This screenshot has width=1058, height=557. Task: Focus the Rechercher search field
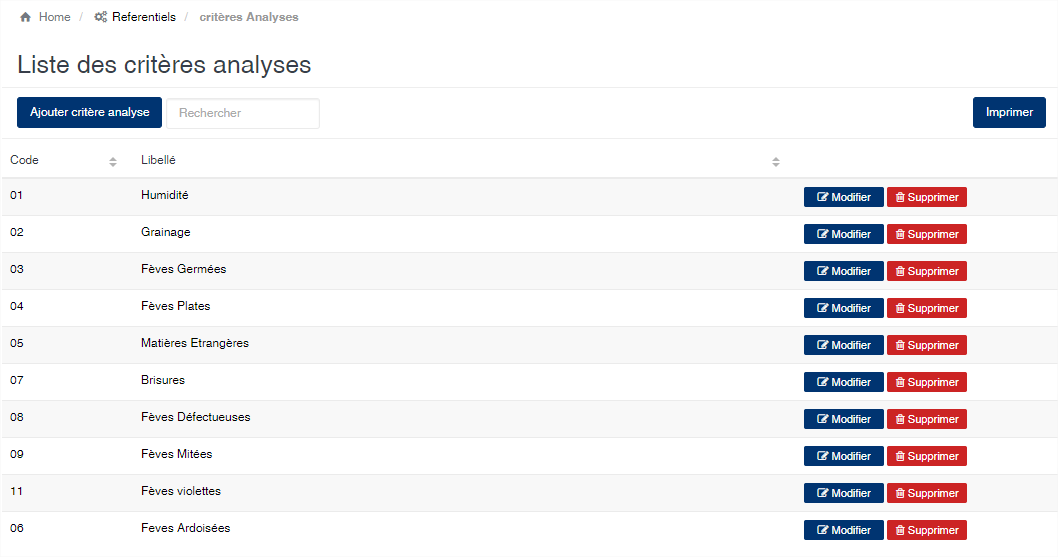(243, 113)
